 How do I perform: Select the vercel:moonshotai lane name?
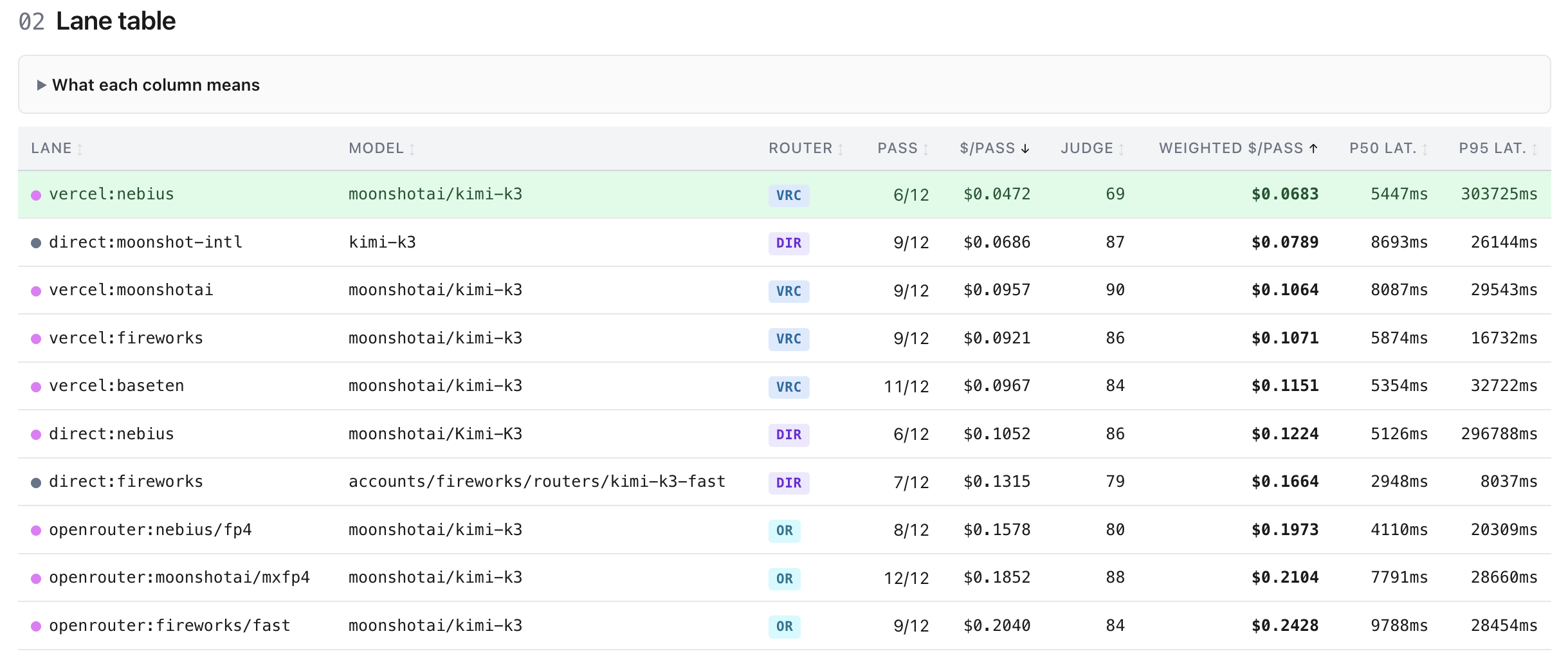pyautogui.click(x=131, y=290)
